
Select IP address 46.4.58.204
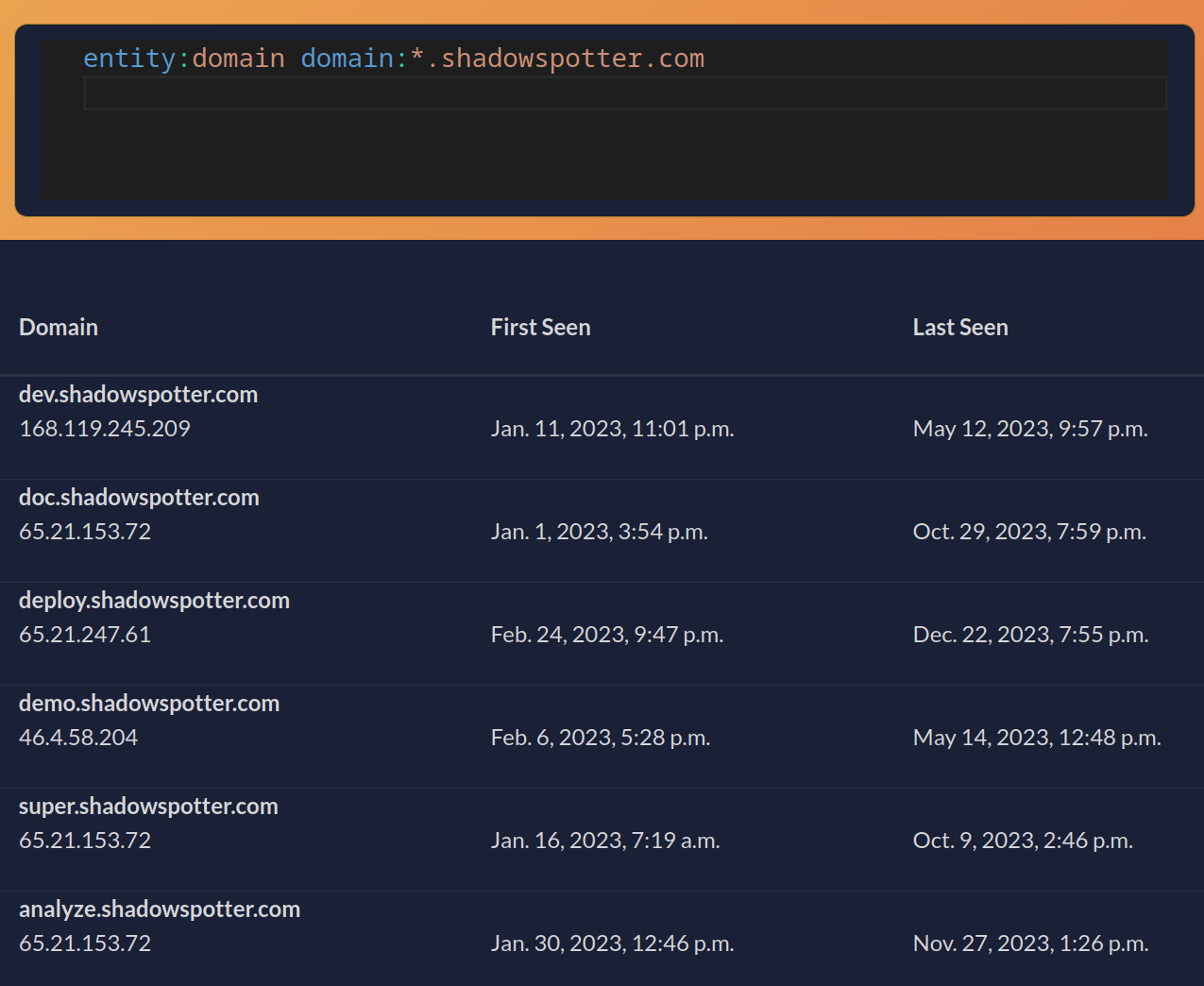(78, 738)
